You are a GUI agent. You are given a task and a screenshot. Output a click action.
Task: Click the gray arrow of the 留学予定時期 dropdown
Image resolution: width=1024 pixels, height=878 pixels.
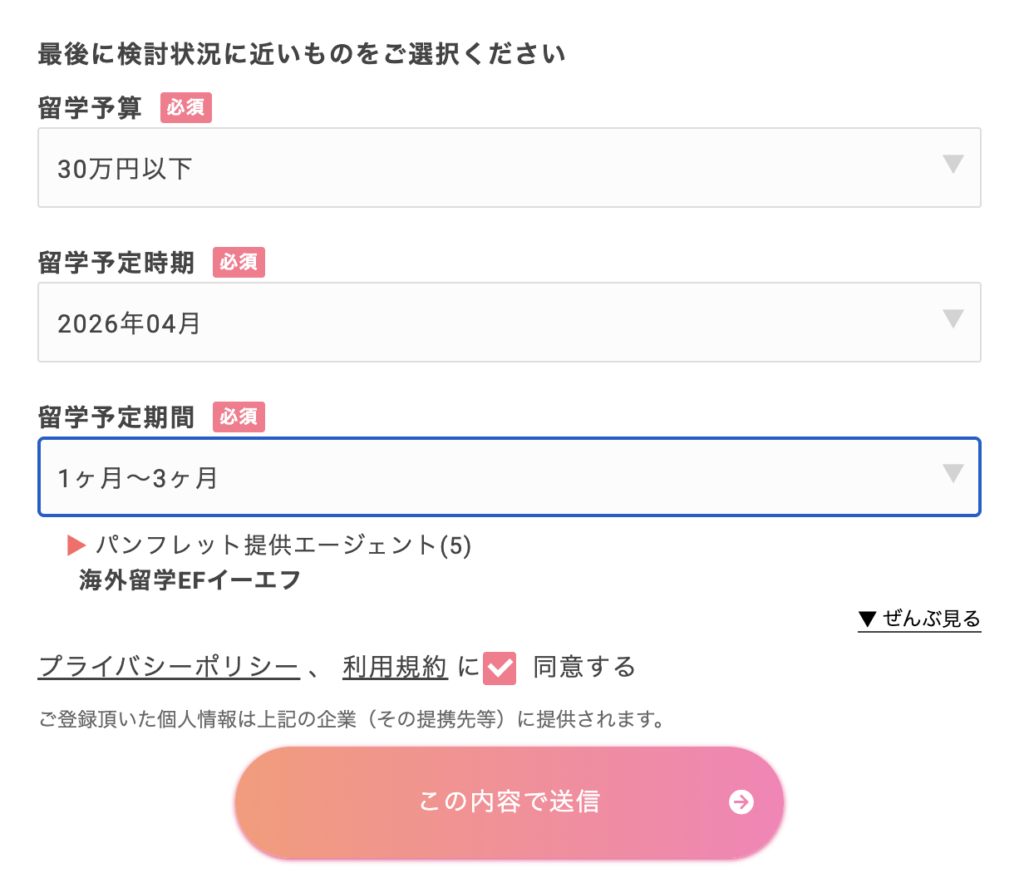tap(953, 319)
